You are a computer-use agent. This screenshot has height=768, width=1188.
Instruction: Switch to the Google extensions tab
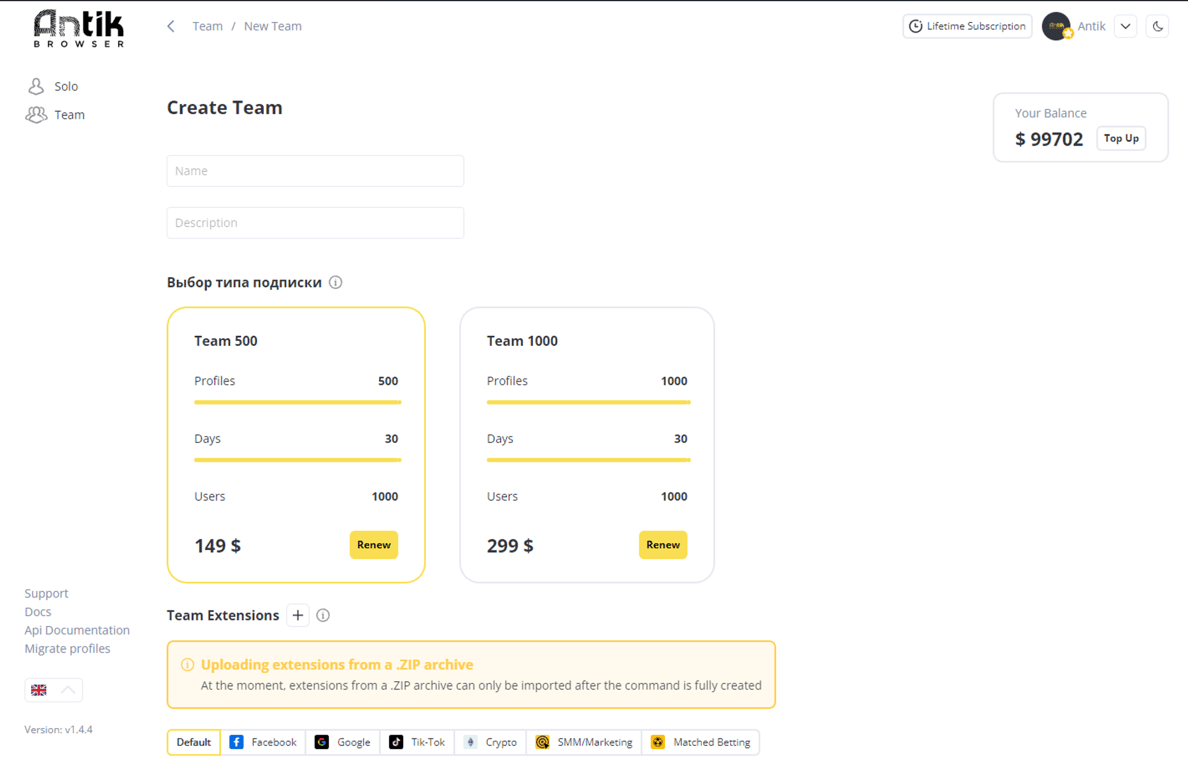[x=343, y=742]
